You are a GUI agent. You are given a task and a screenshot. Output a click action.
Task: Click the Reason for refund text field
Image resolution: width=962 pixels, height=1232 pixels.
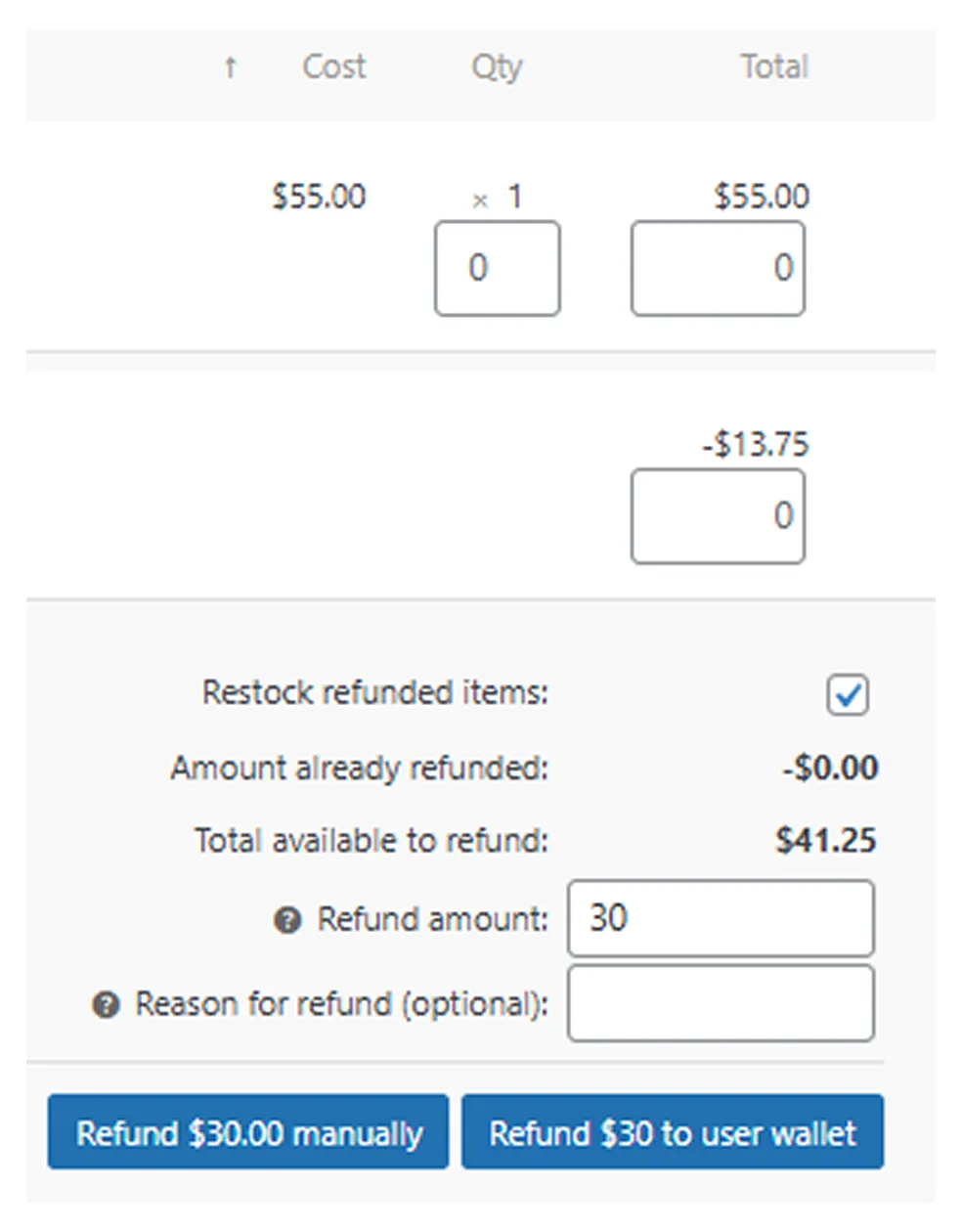click(721, 1003)
